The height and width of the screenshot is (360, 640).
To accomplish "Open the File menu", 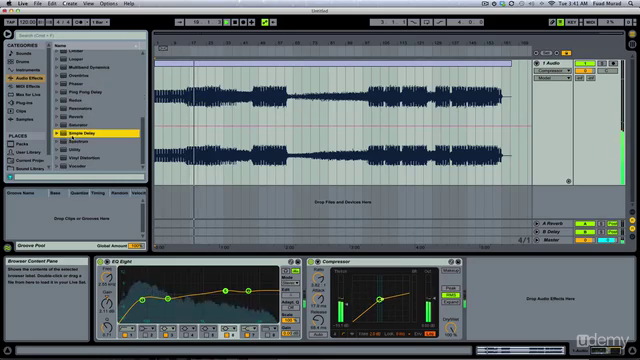I will coord(38,3).
